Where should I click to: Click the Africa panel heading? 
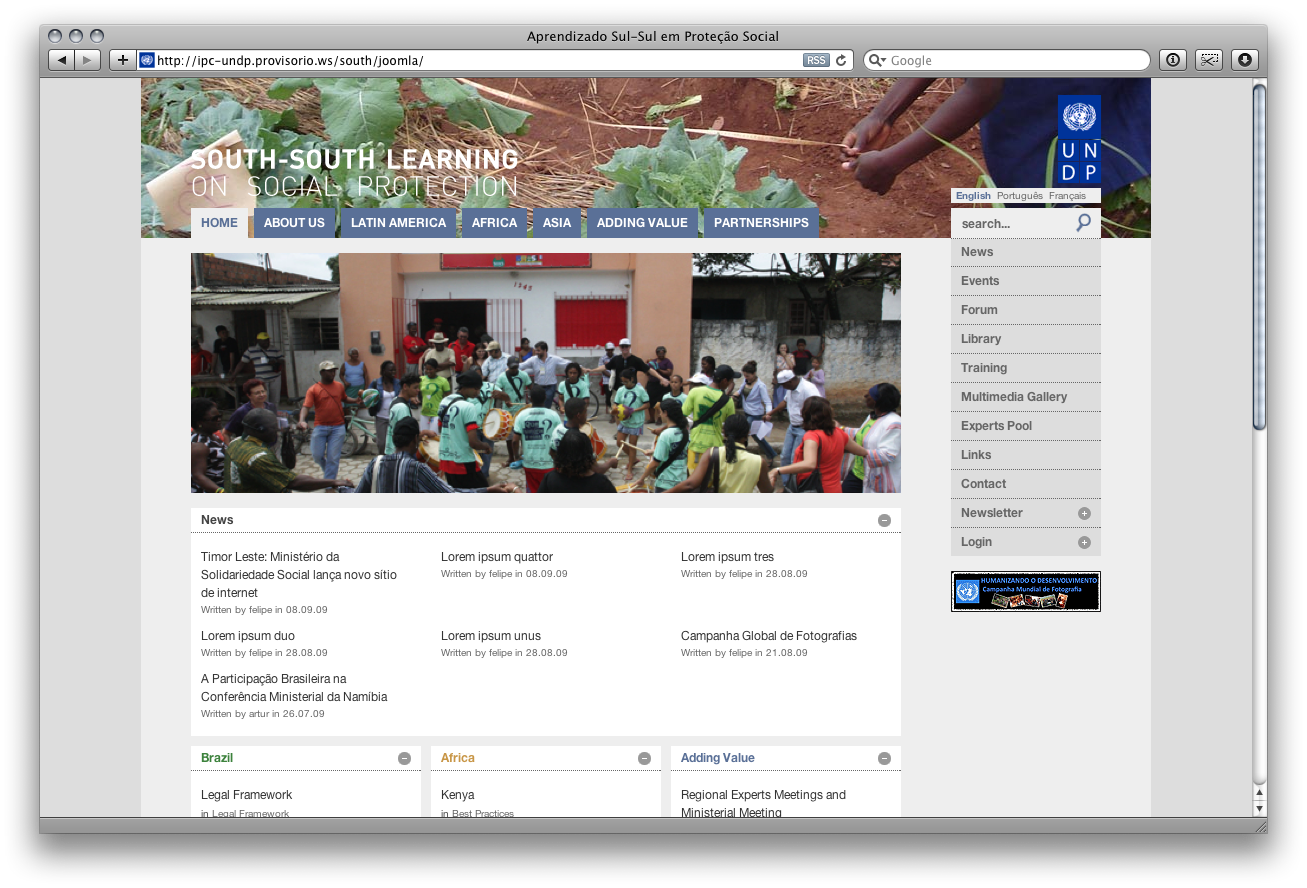(x=458, y=758)
